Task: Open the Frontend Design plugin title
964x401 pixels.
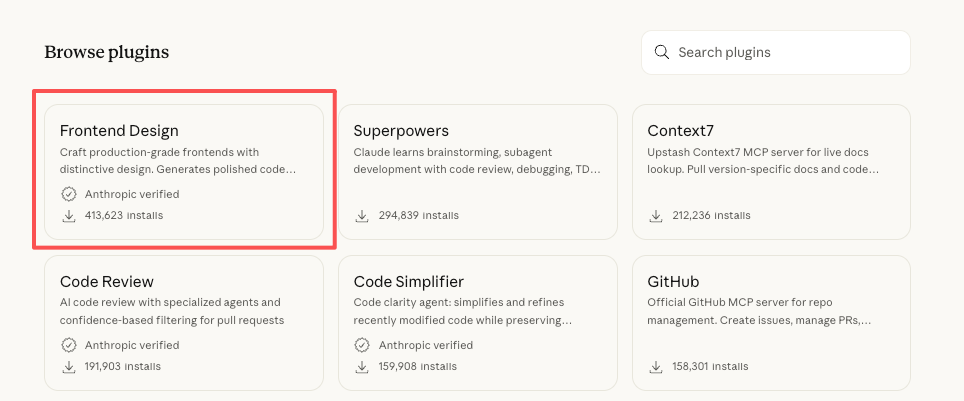Action: pos(119,131)
